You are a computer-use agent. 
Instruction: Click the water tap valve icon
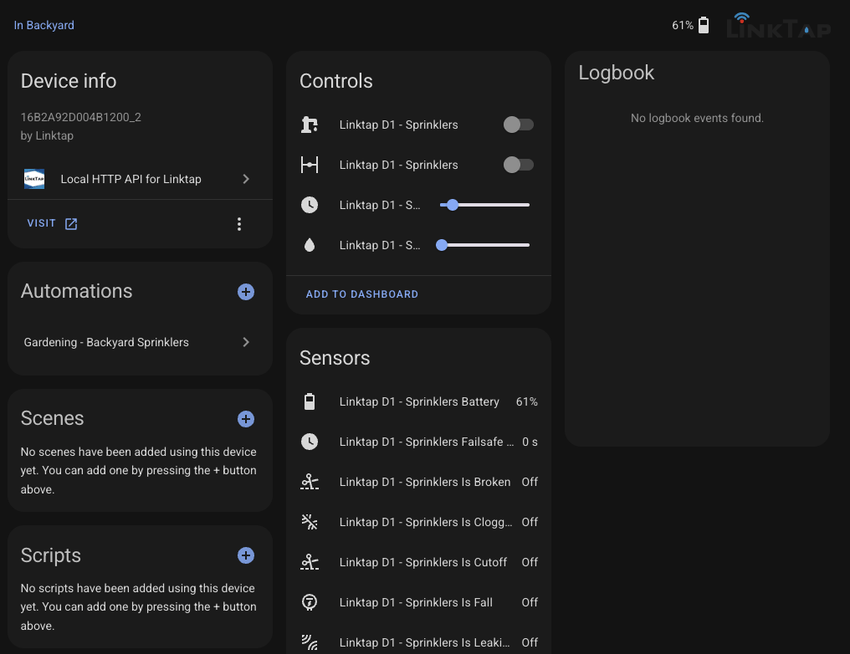coord(310,125)
